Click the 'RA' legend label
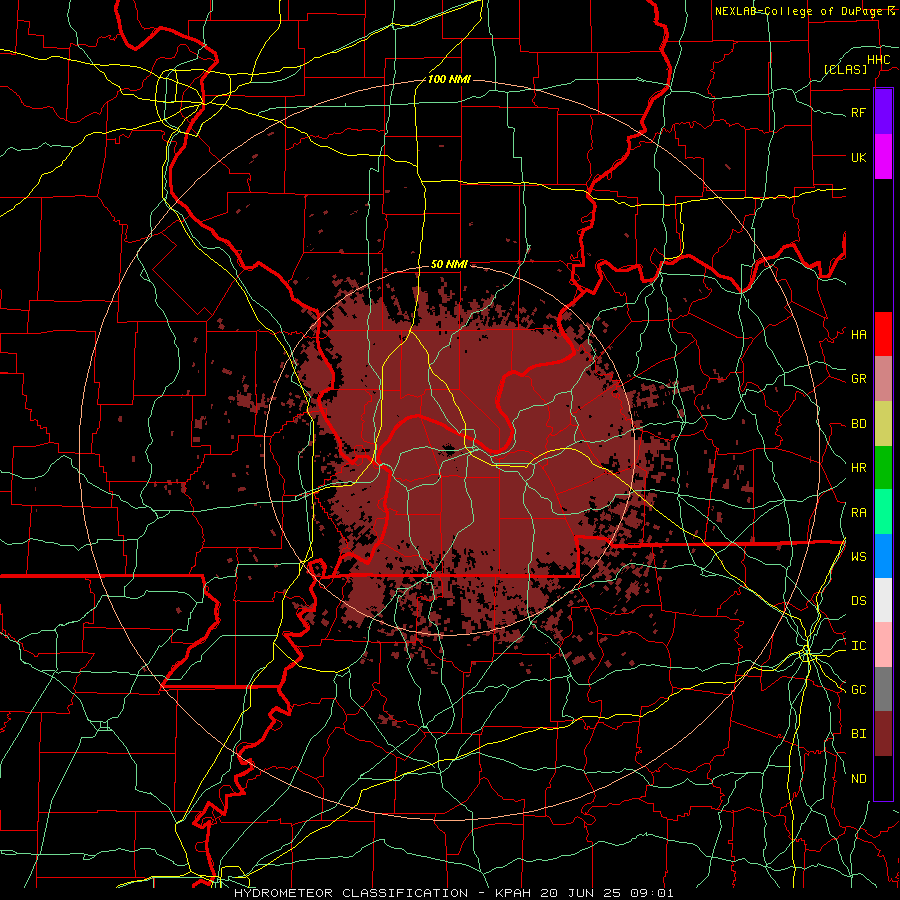The height and width of the screenshot is (900, 900). point(858,513)
